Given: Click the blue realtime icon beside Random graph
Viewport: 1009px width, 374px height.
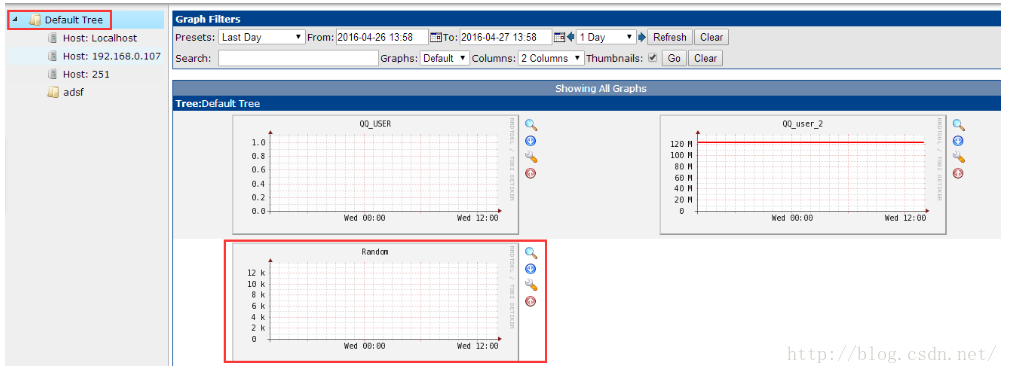Looking at the screenshot, I should [x=531, y=269].
